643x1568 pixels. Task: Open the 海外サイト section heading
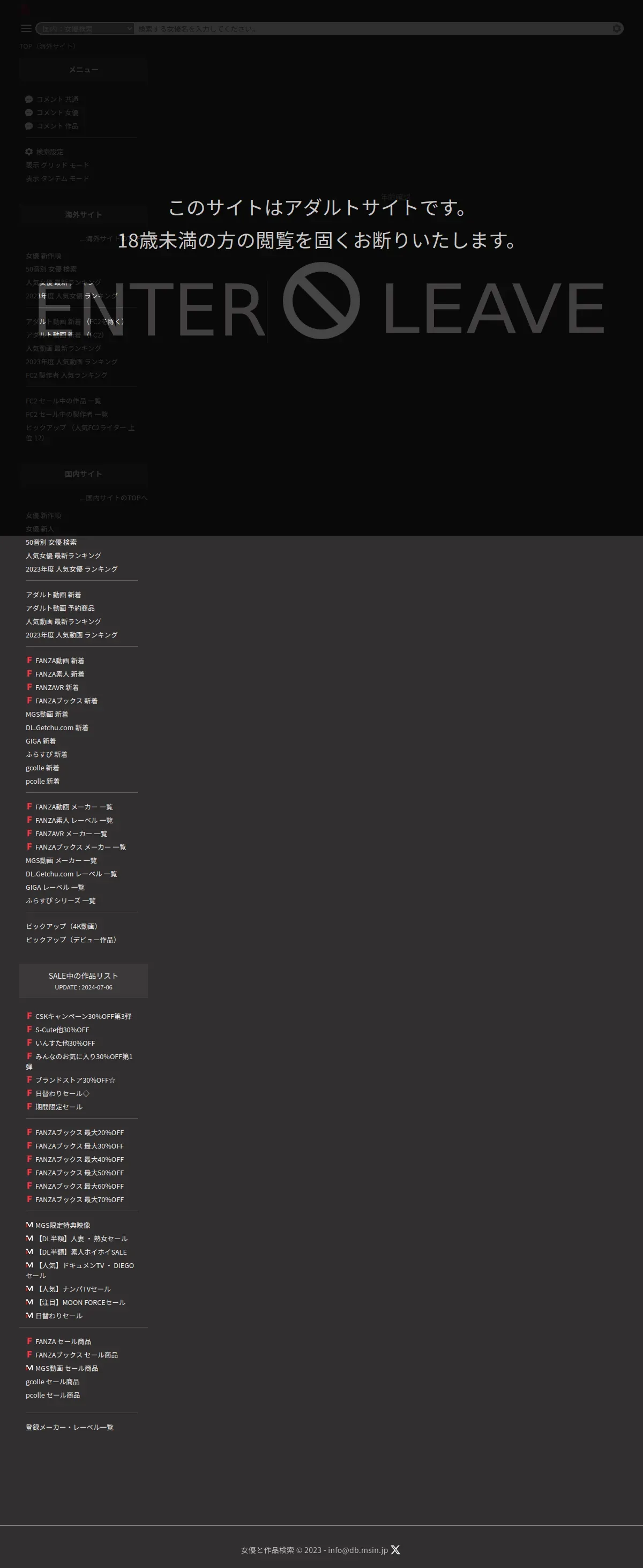84,214
